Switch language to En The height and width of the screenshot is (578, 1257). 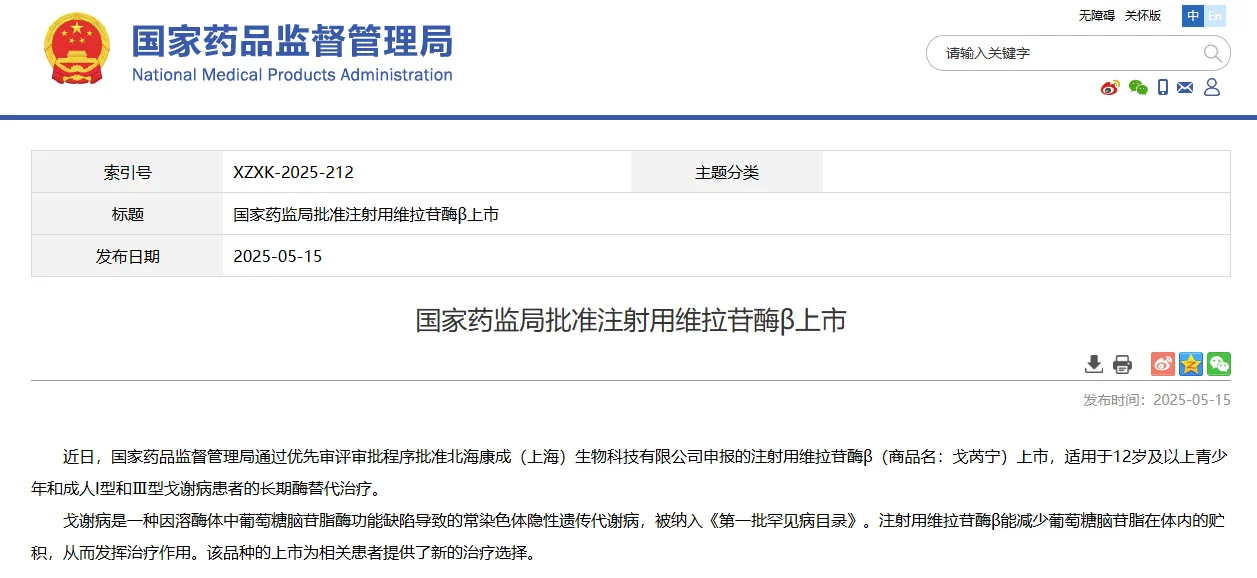click(1215, 16)
